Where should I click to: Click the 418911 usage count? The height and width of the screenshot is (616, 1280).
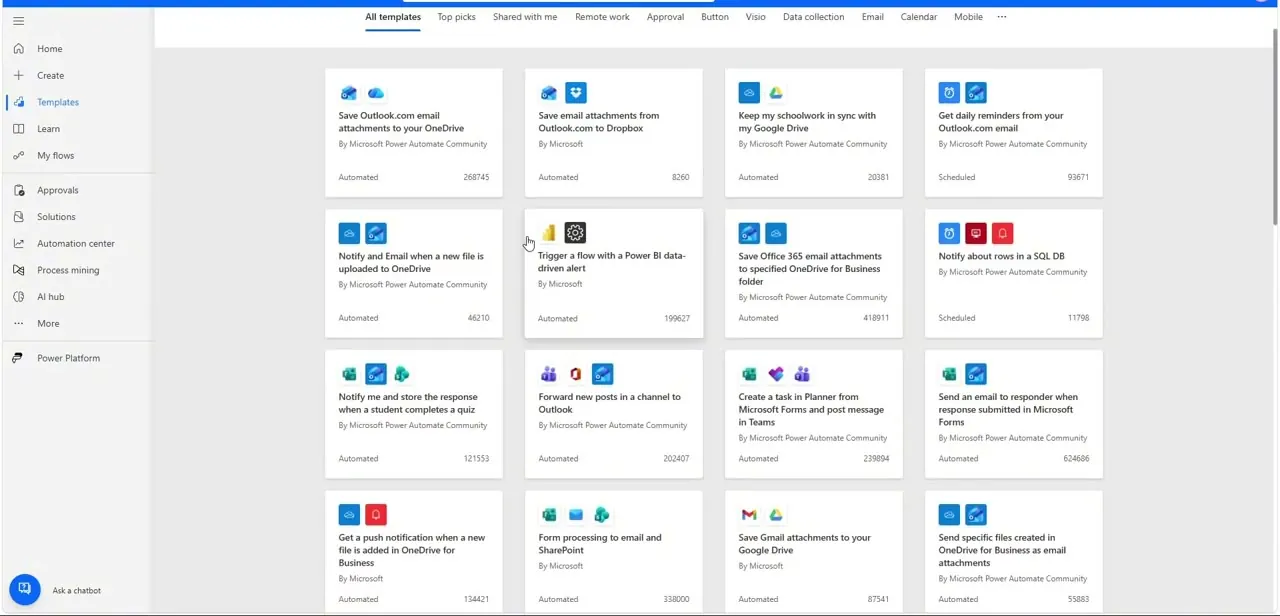(877, 318)
